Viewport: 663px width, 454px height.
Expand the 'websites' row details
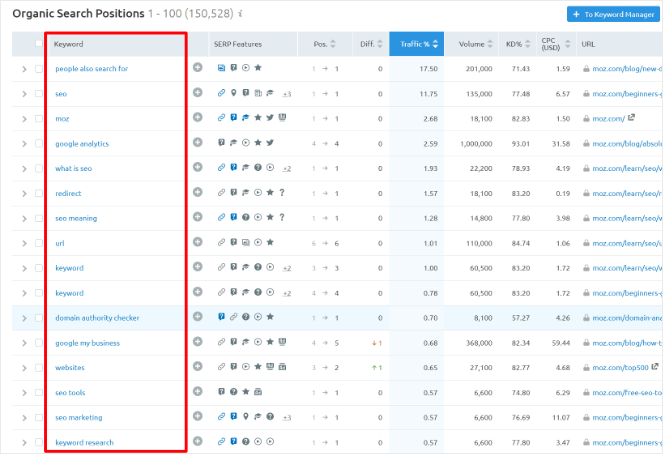(x=24, y=368)
